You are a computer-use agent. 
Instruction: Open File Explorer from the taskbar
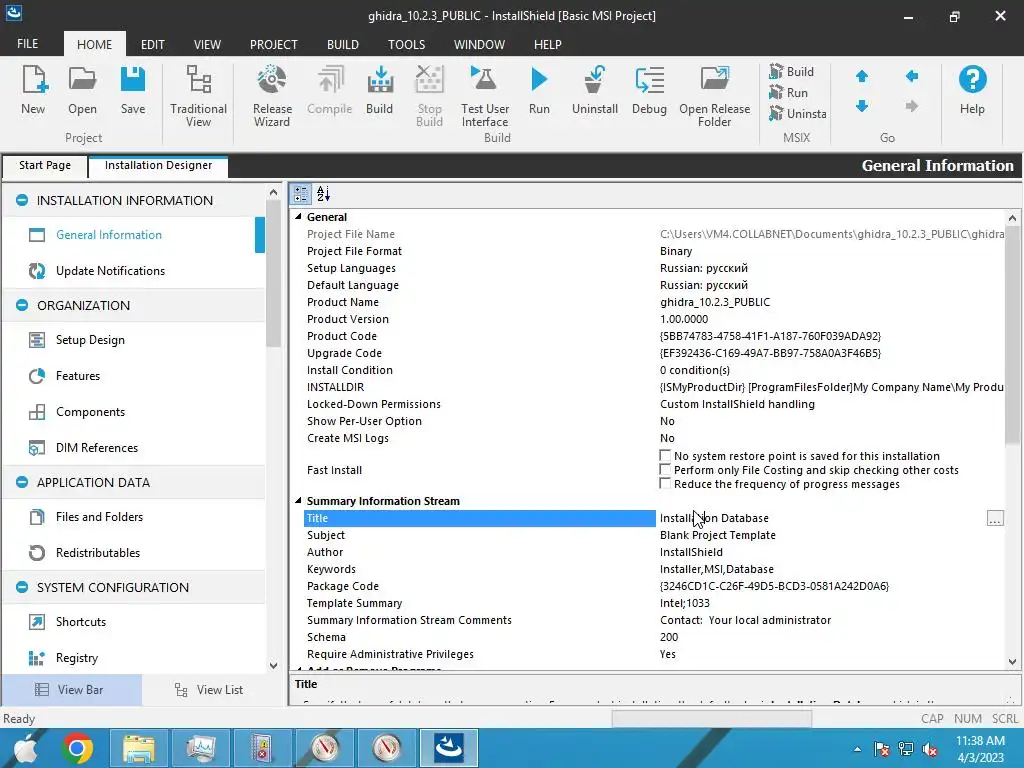point(138,748)
